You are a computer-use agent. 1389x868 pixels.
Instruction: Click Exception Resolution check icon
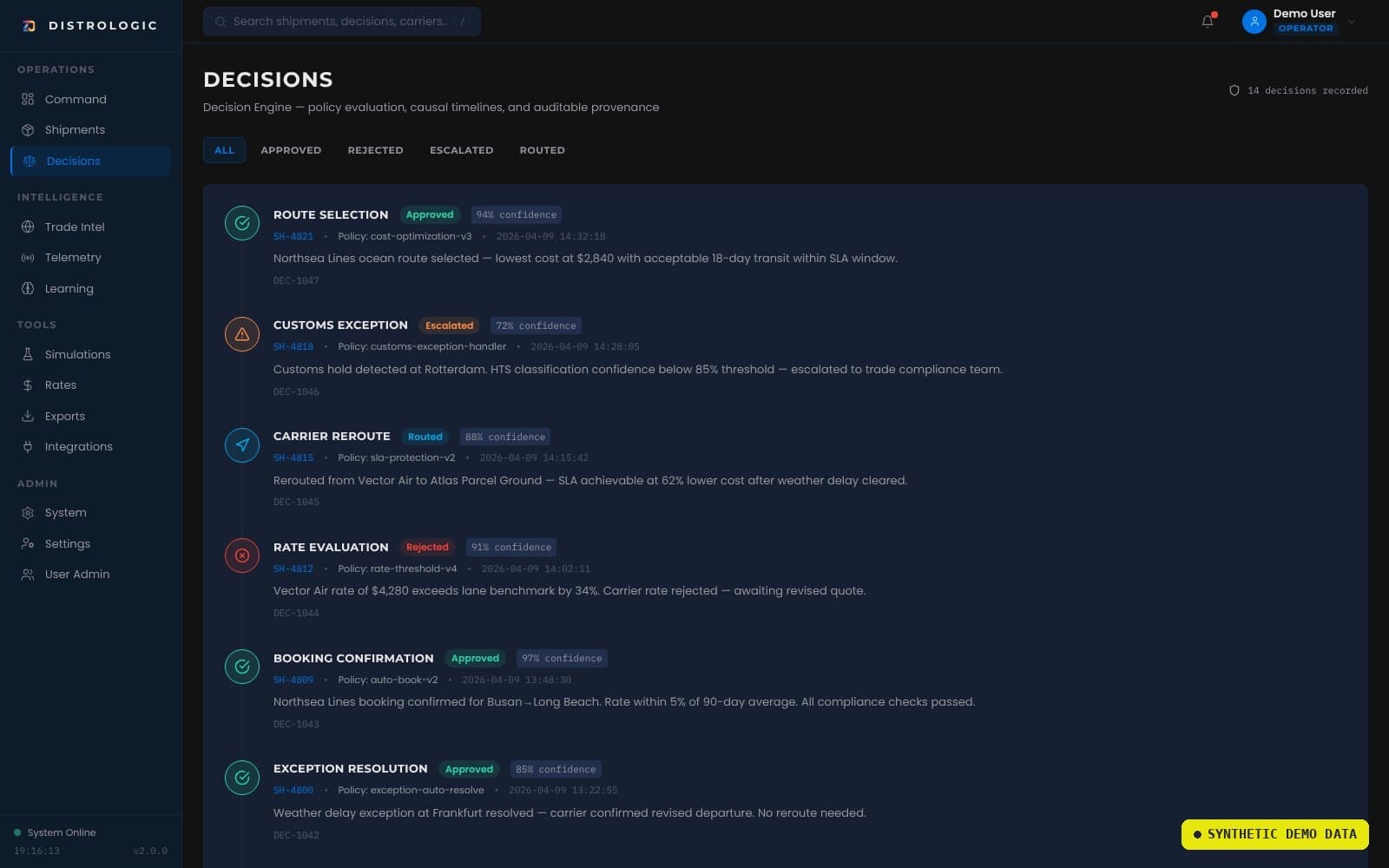coord(242,777)
